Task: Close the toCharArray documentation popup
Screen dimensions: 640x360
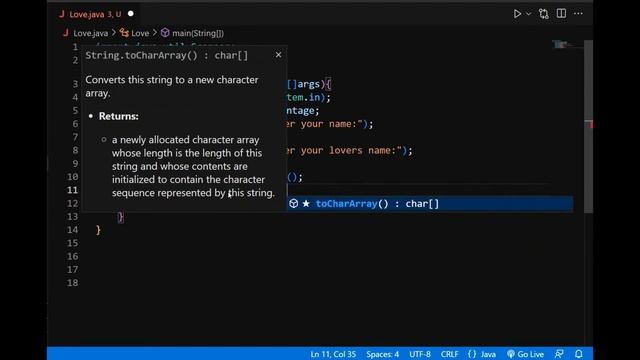Action: pyautogui.click(x=278, y=55)
